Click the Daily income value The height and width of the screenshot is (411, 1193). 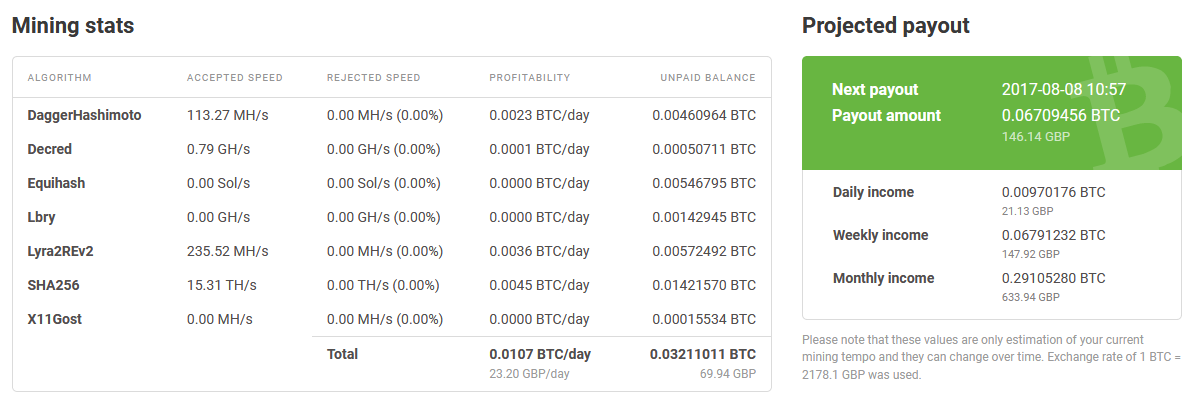(1054, 193)
